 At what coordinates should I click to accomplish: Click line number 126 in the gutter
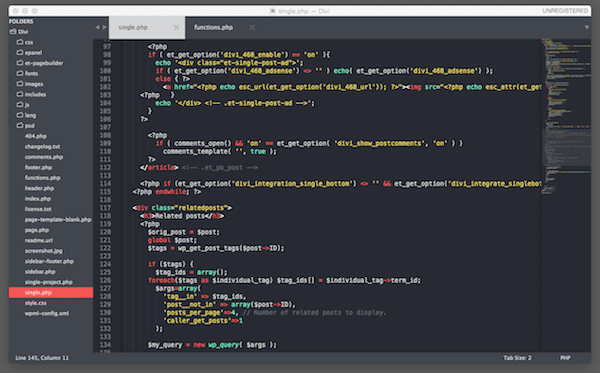[105, 280]
